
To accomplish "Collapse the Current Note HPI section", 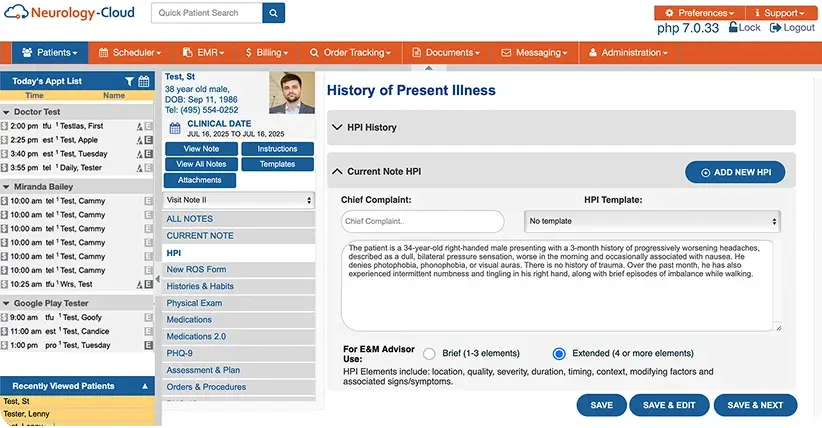I will click(x=337, y=172).
